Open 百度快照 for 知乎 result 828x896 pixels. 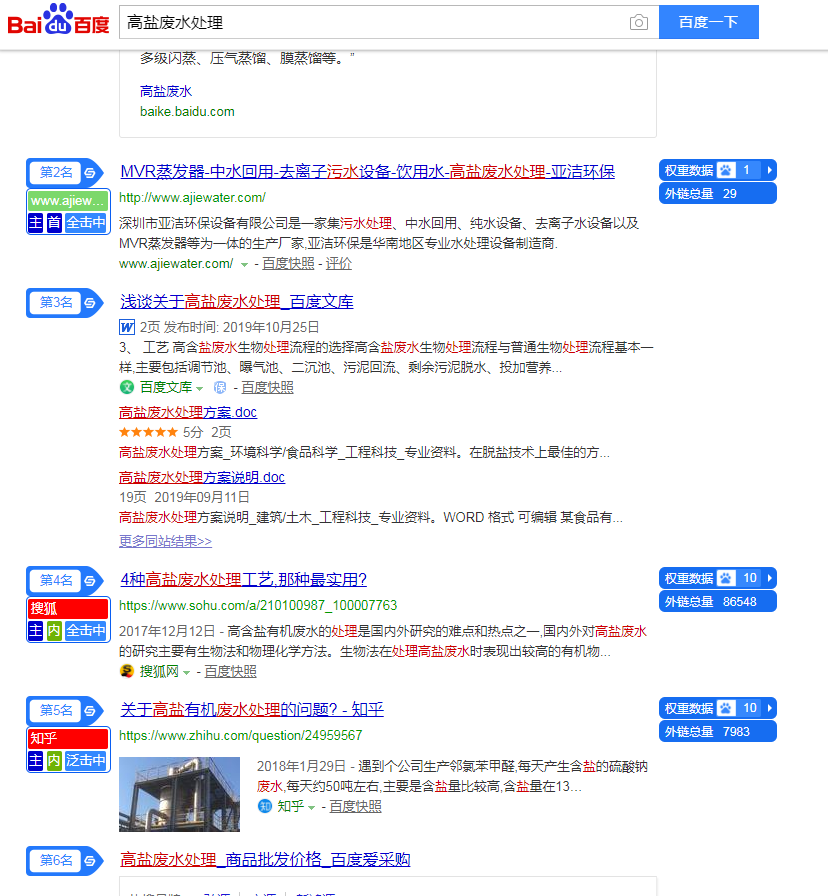[x=355, y=806]
